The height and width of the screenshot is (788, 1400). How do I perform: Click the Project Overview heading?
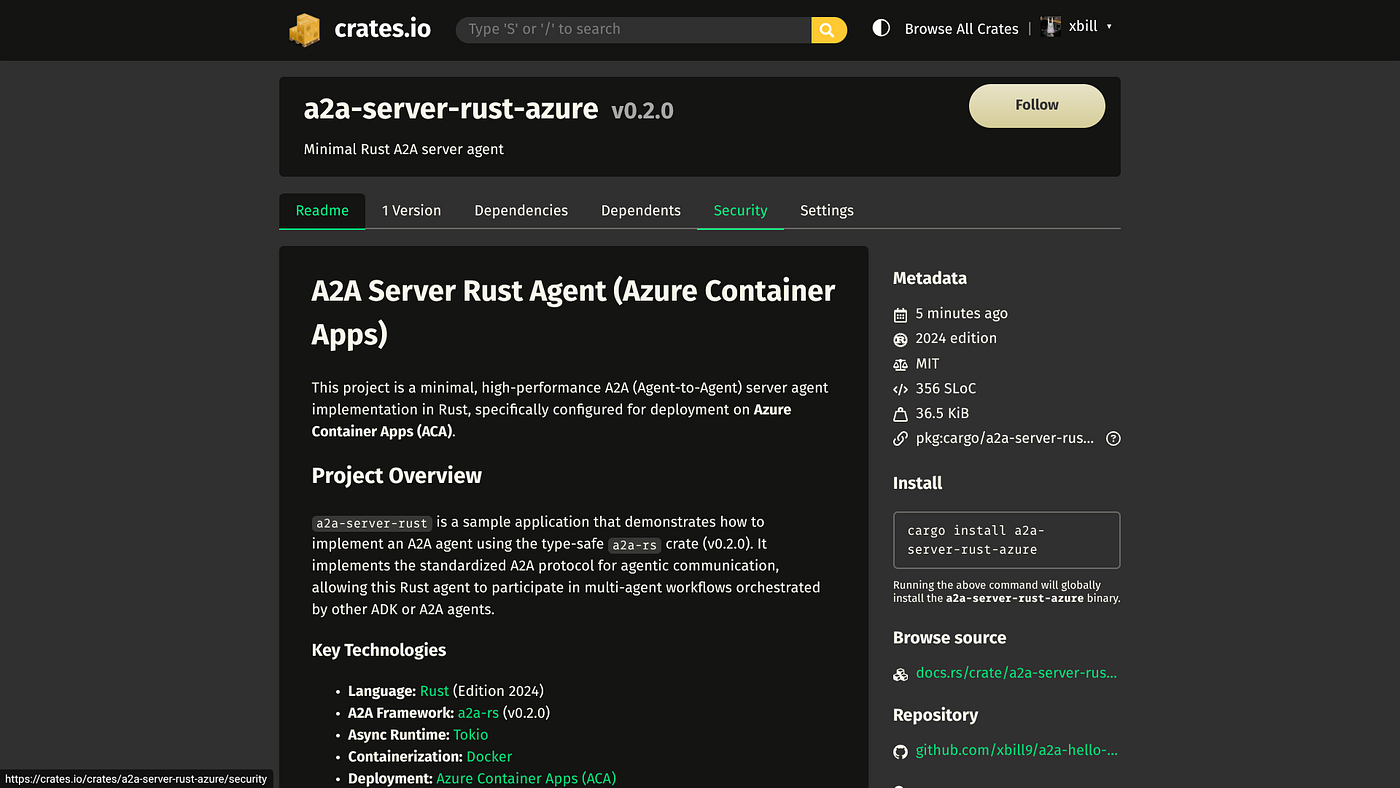pyautogui.click(x=397, y=476)
